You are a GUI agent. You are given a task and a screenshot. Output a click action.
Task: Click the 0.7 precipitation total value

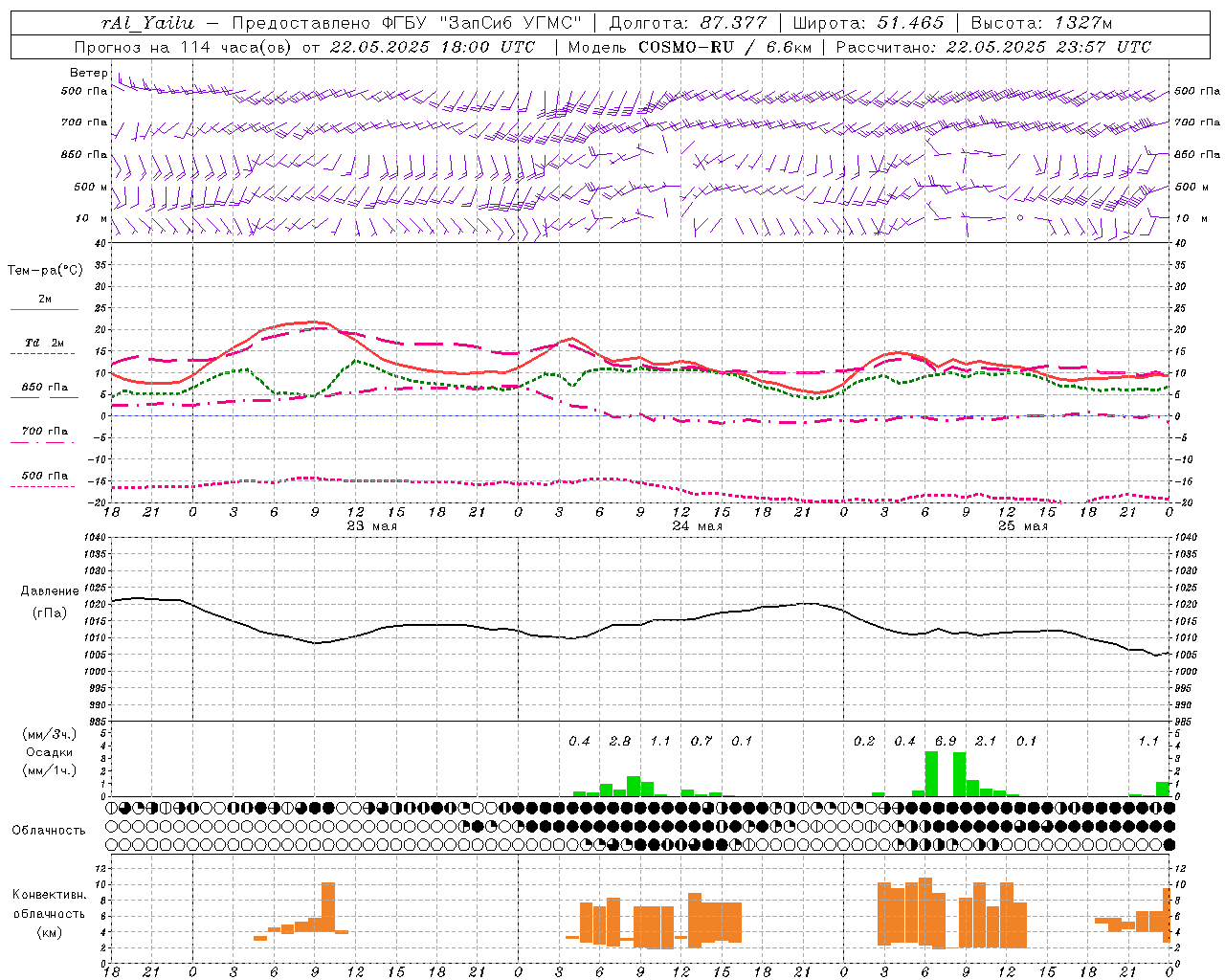(x=702, y=742)
